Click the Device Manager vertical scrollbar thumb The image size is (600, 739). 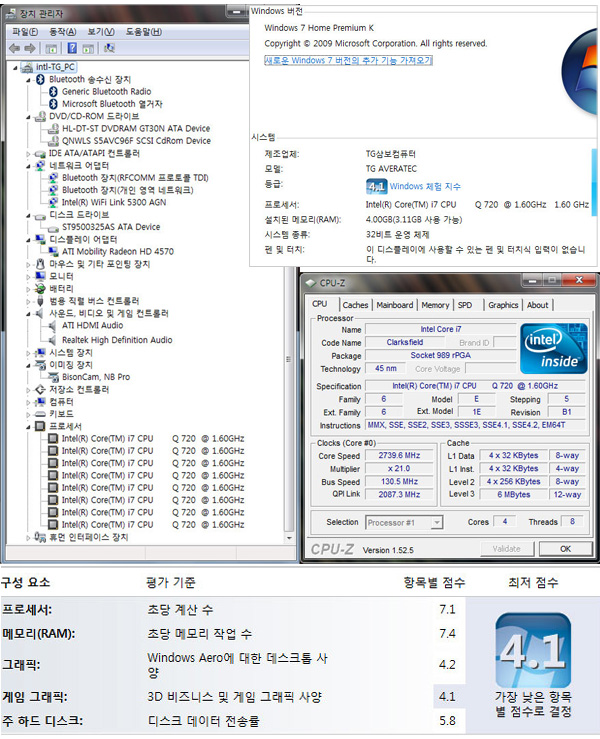click(289, 359)
